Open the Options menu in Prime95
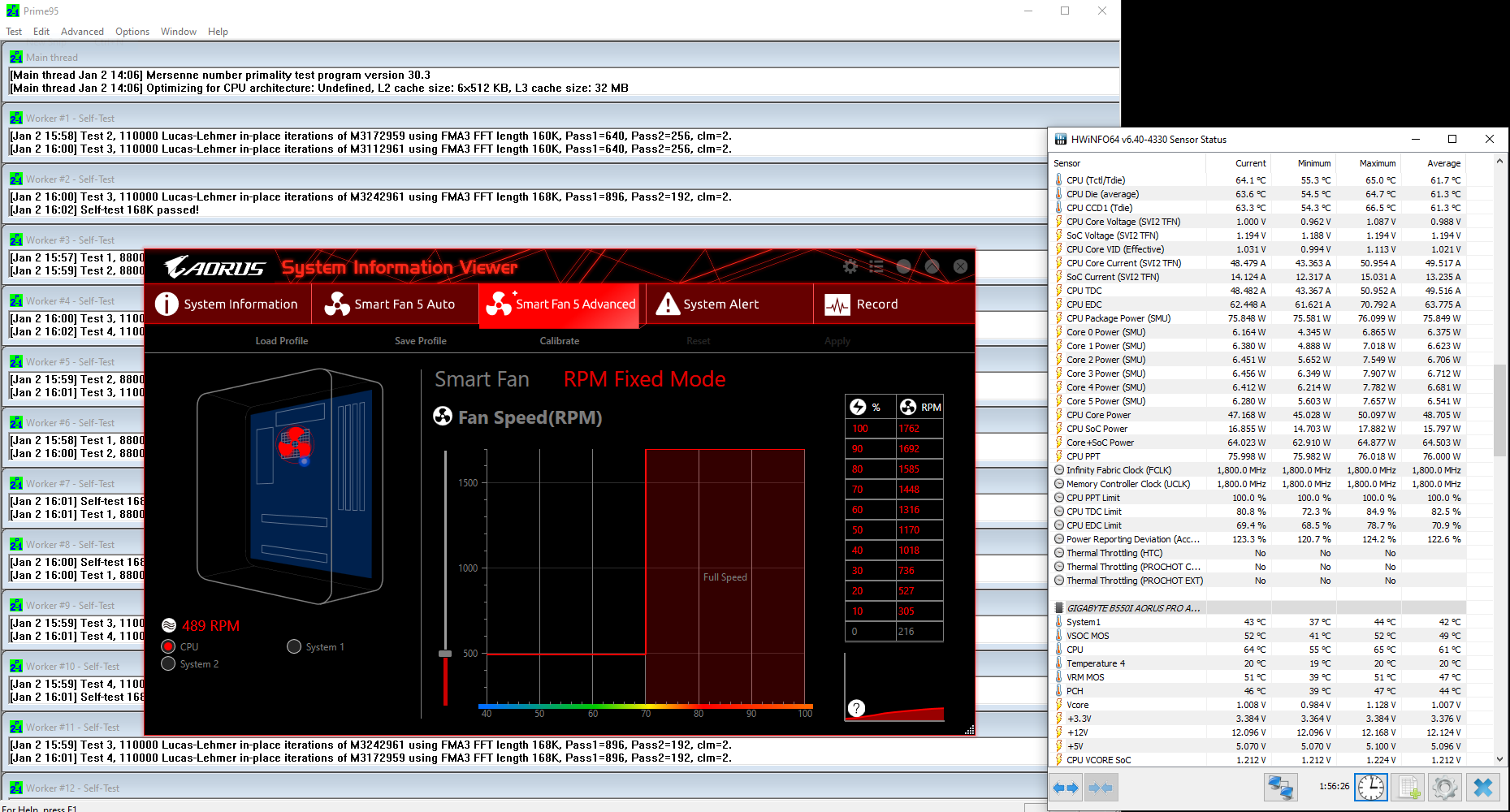1510x812 pixels. (132, 32)
